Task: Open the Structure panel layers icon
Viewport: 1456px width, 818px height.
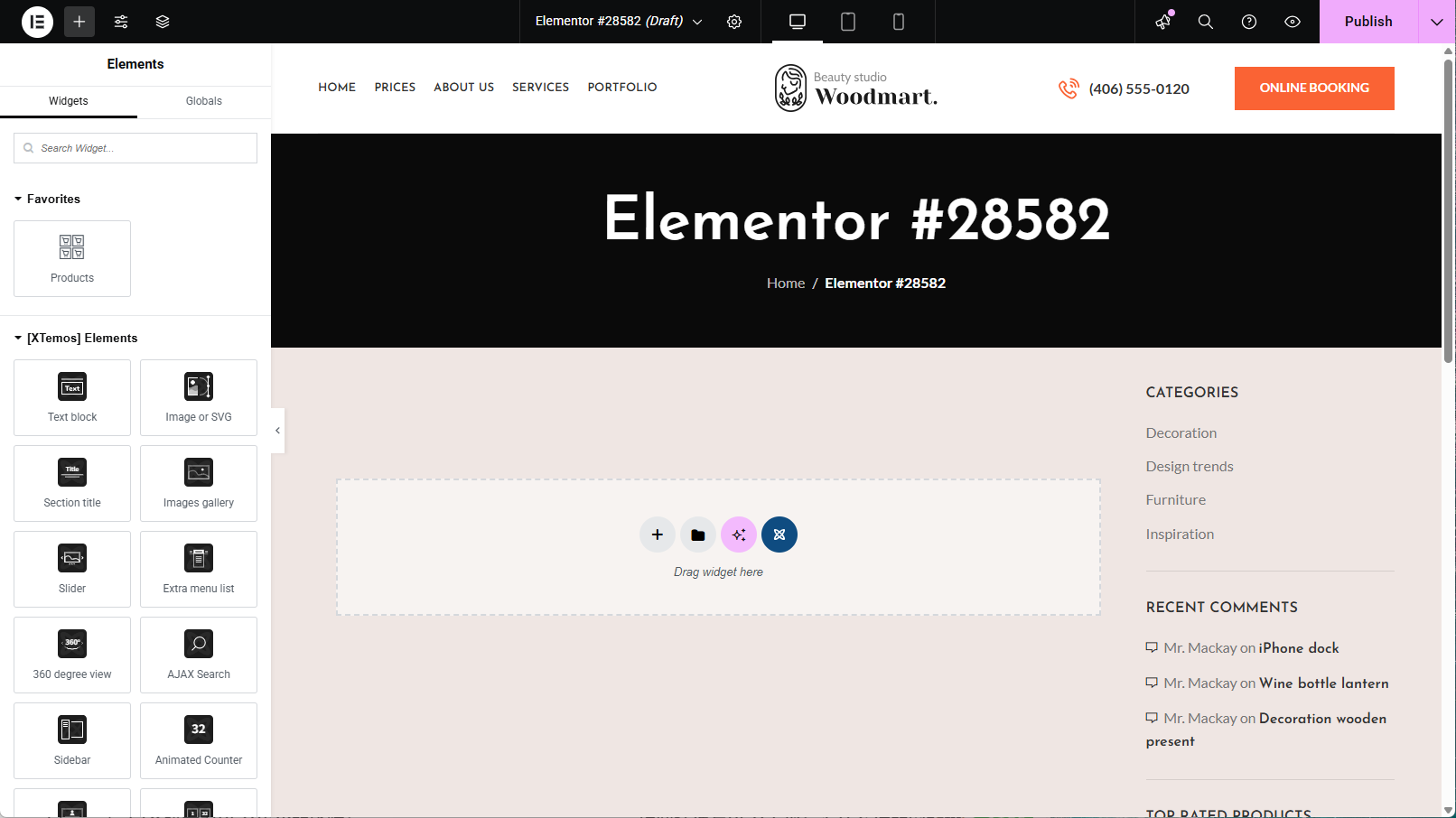Action: click(163, 21)
